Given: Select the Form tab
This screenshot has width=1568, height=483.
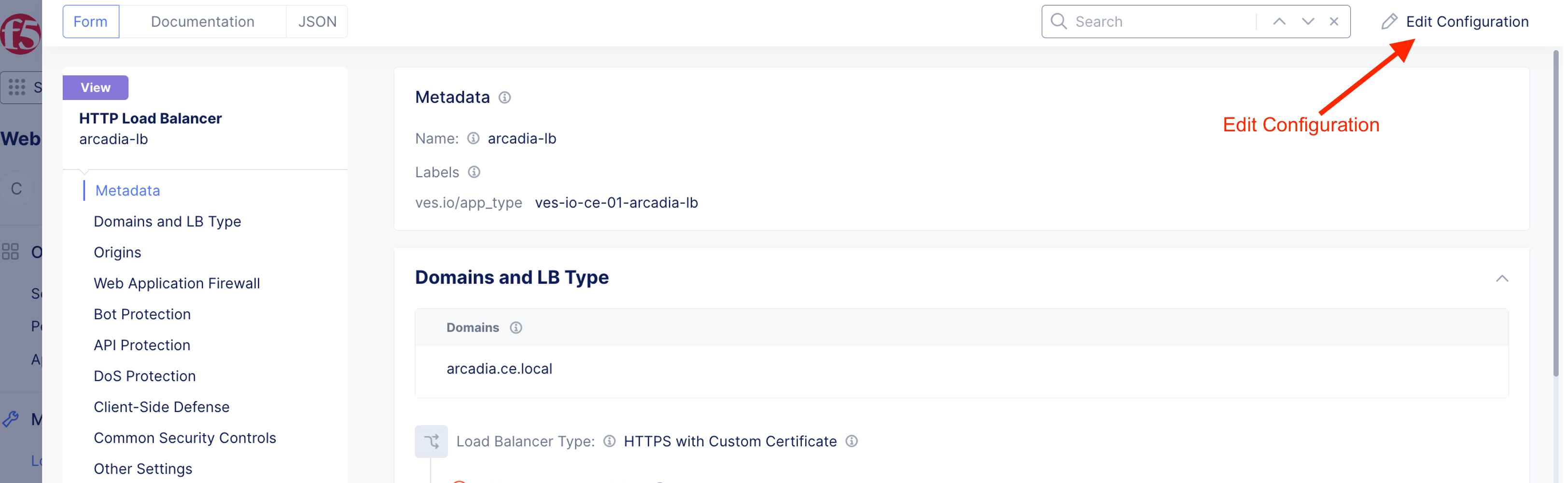Looking at the screenshot, I should [x=91, y=22].
